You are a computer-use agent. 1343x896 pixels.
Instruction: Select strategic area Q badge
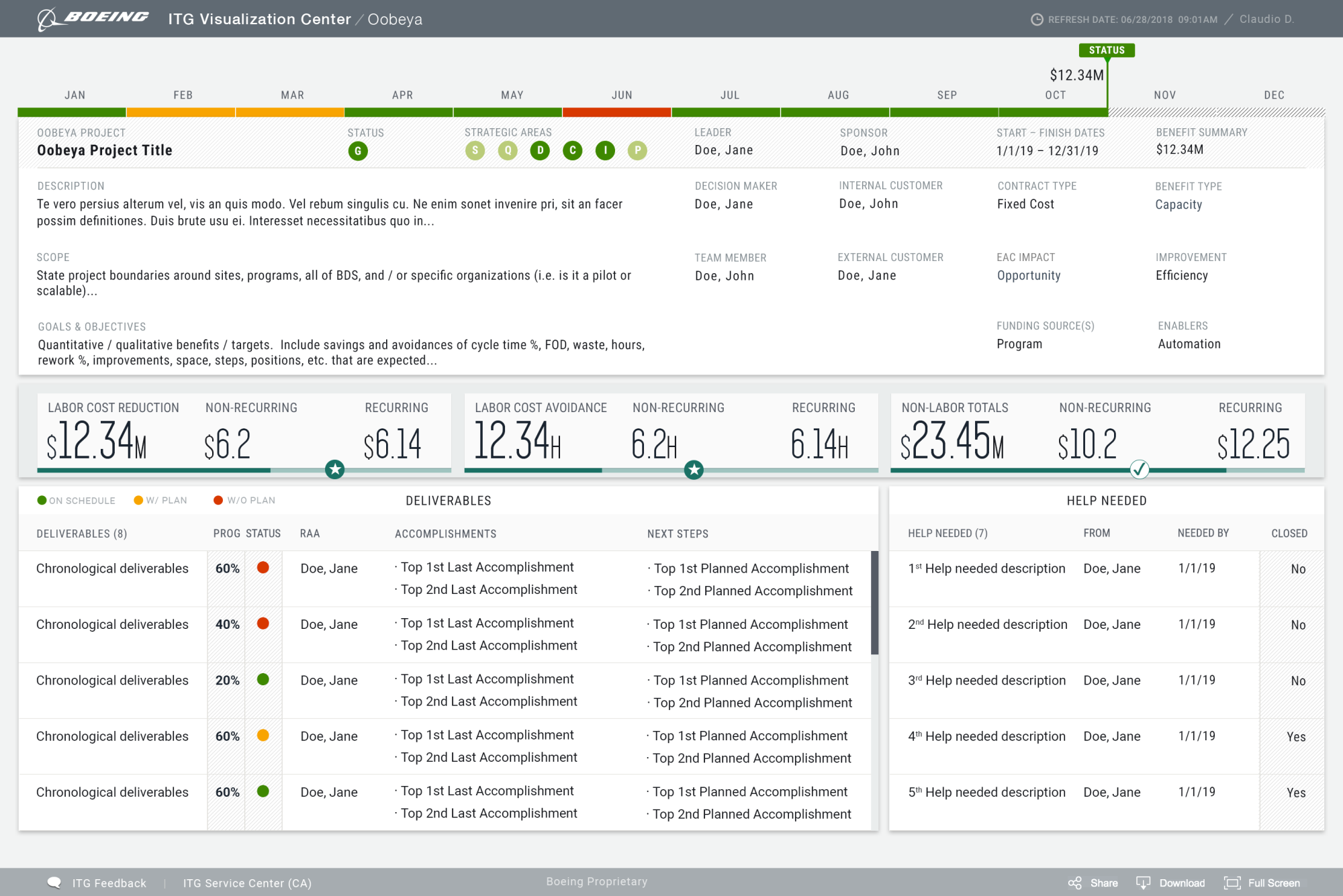[x=508, y=150]
